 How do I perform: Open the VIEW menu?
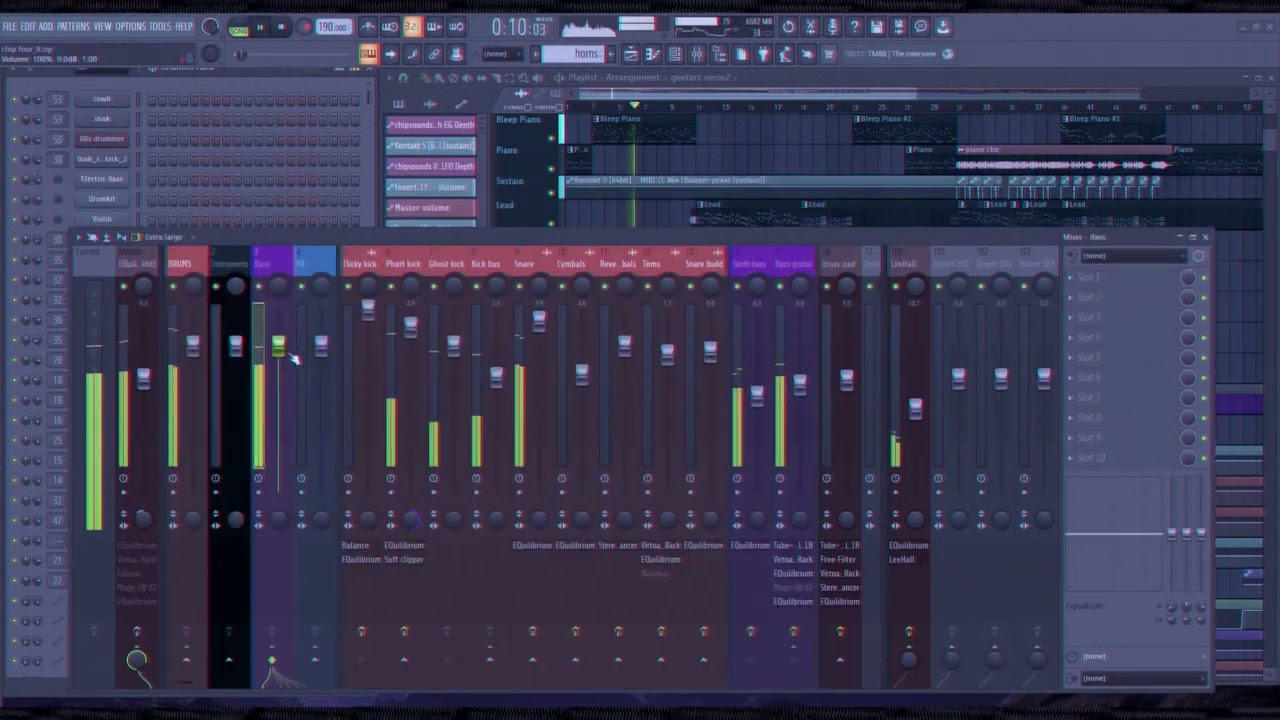(x=102, y=26)
